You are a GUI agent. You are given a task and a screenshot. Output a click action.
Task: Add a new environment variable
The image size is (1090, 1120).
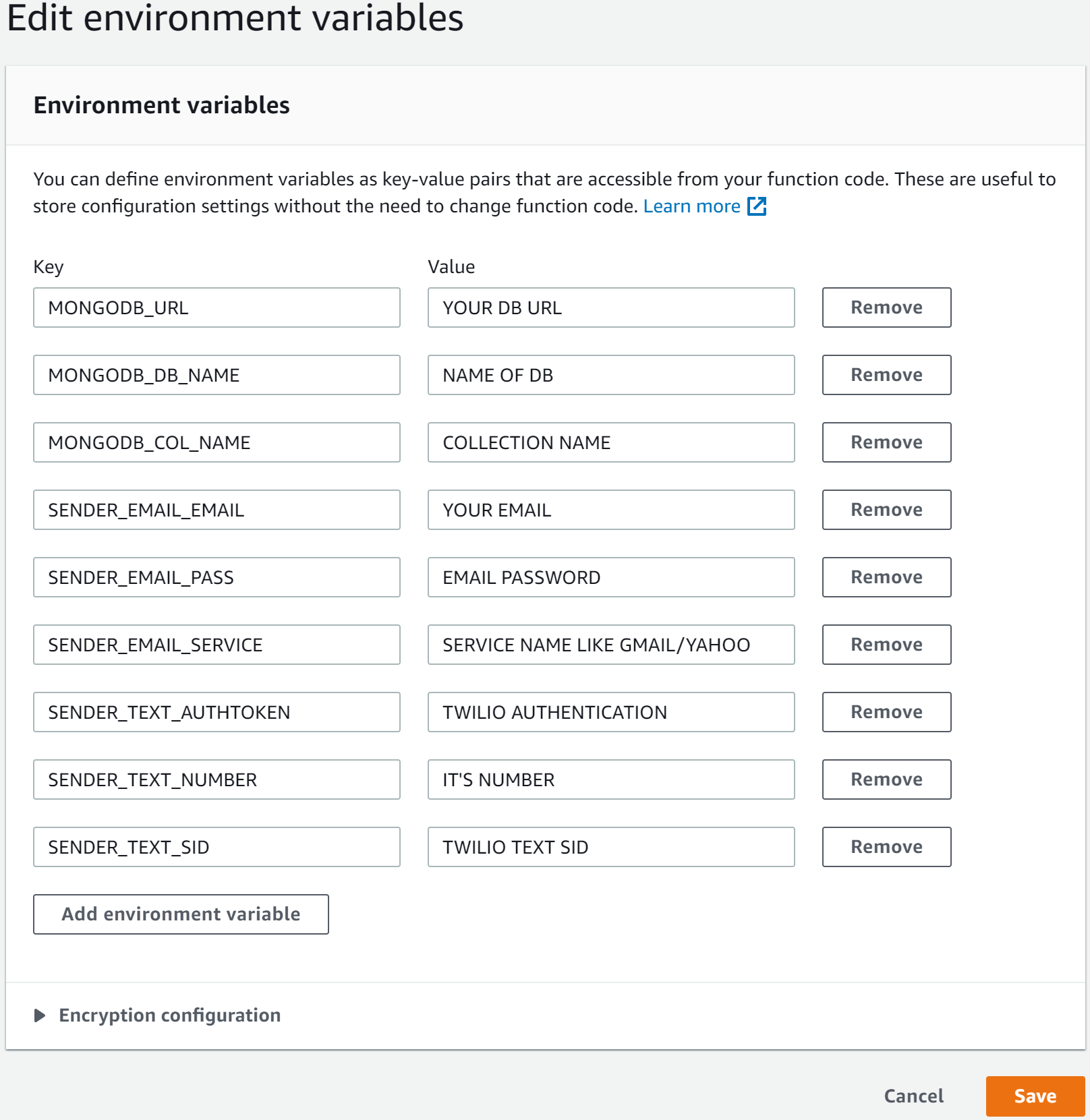click(180, 914)
